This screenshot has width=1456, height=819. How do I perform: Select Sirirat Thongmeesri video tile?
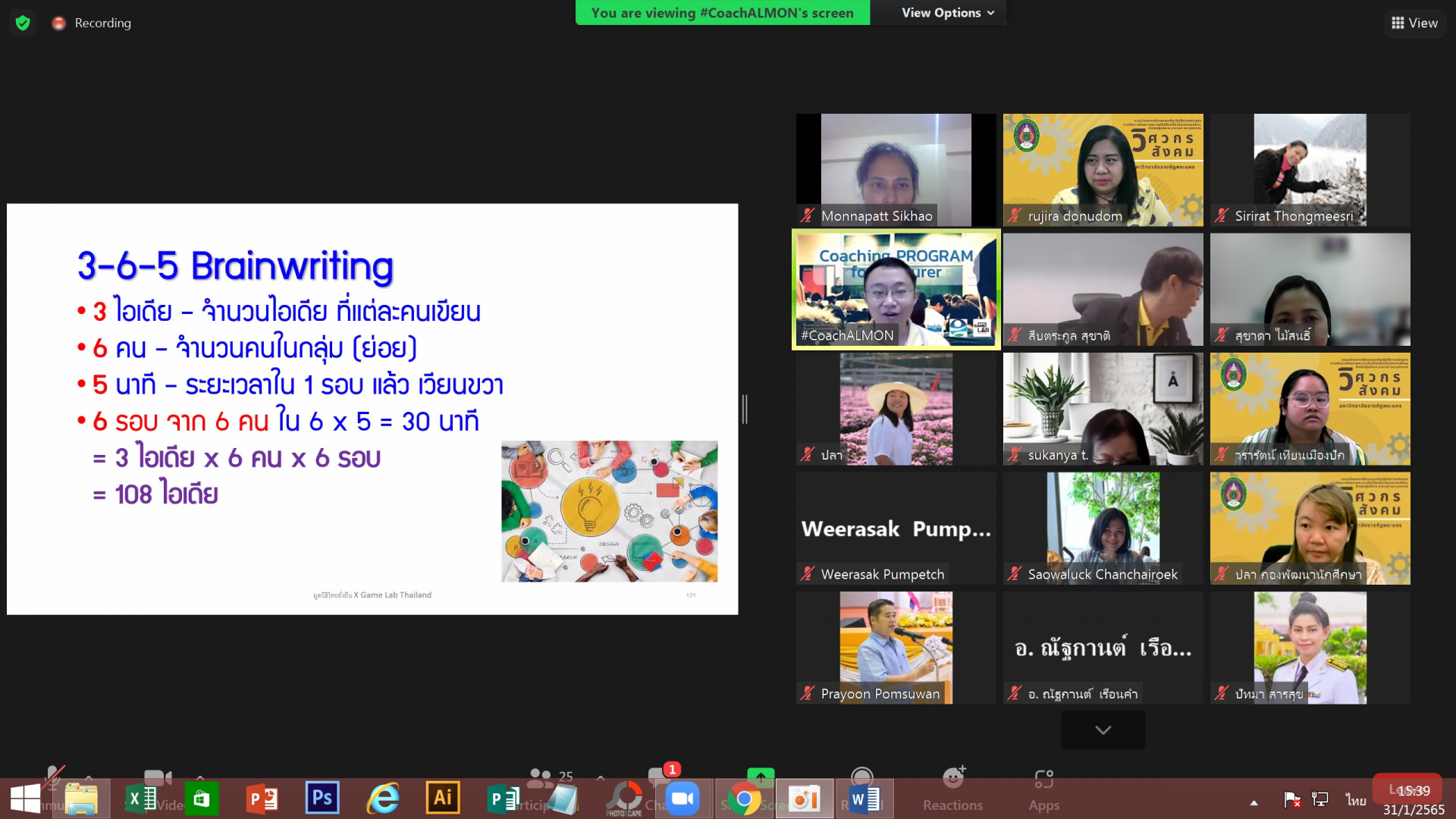[1310, 170]
